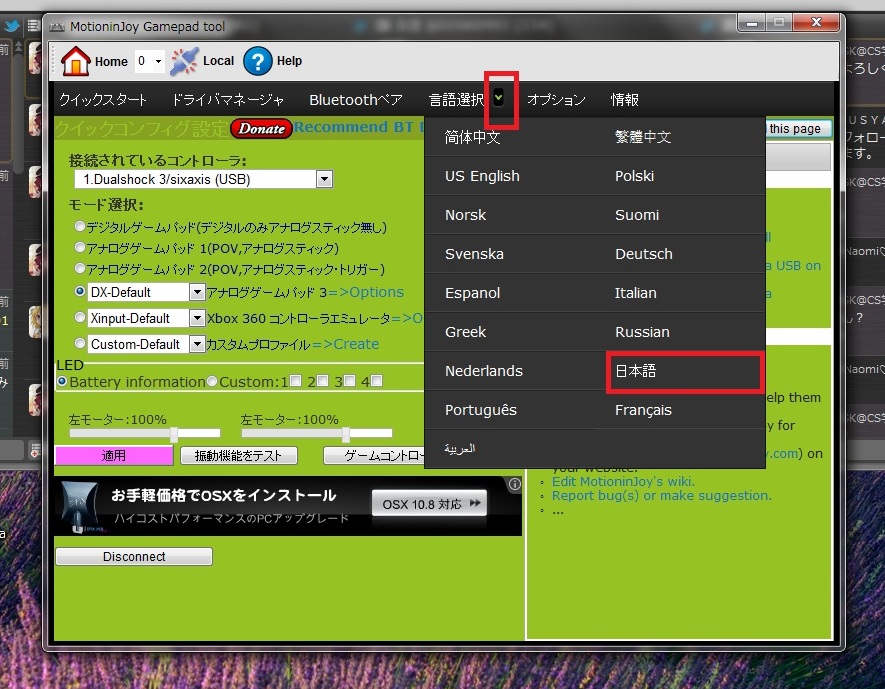Screen dimensions: 885x689
Task: Choose Deutsch in the language list
Action: pos(680,254)
